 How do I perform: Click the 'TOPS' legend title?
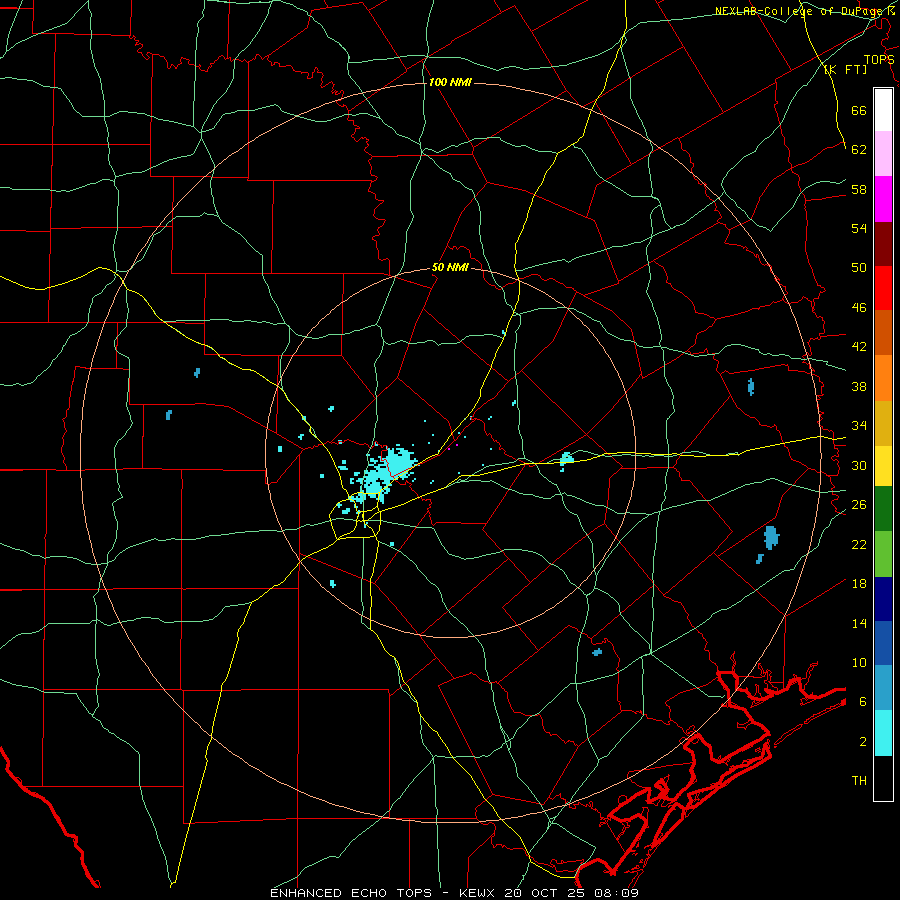pyautogui.click(x=879, y=59)
